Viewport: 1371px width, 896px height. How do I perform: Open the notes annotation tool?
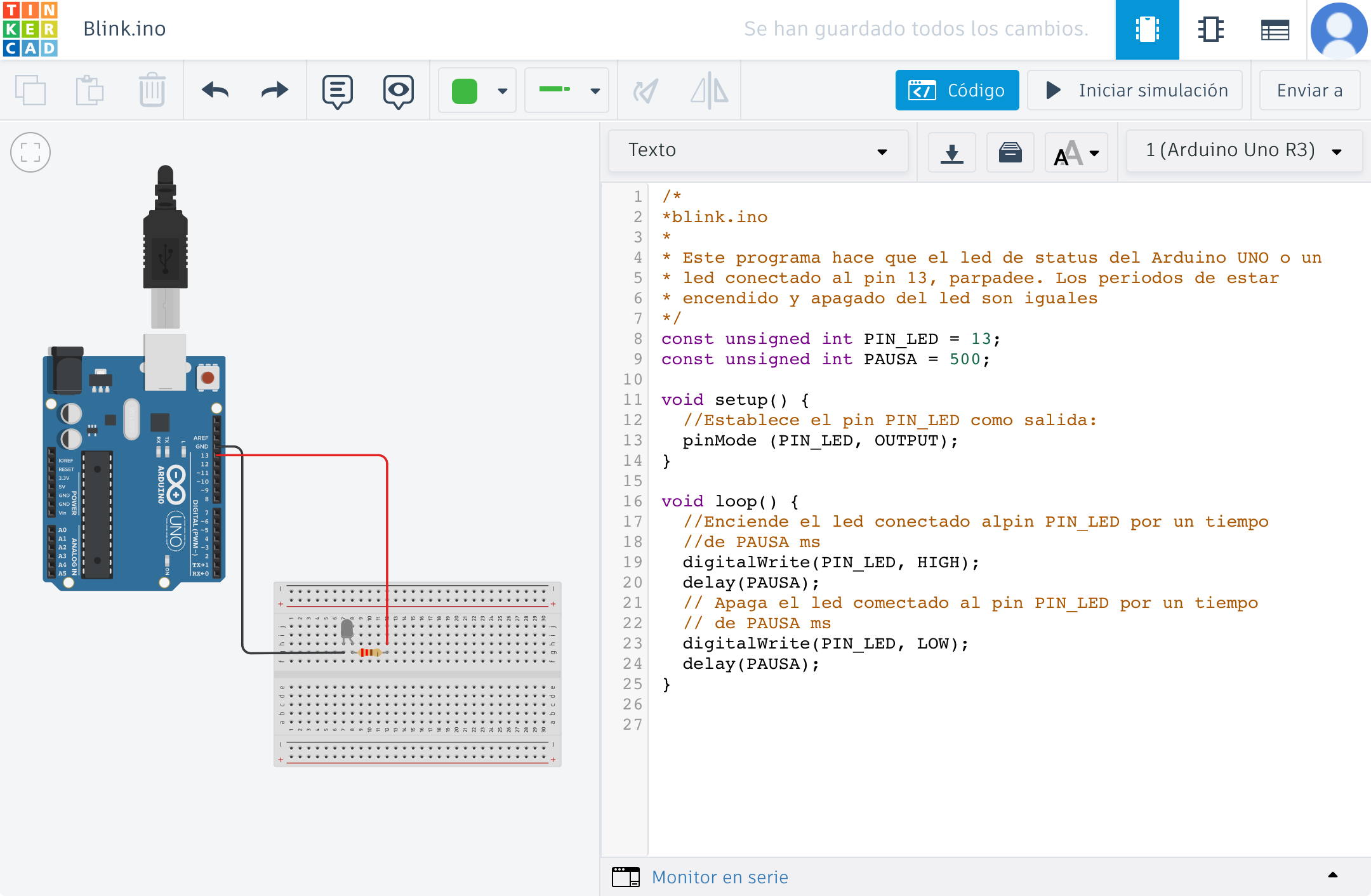point(337,91)
